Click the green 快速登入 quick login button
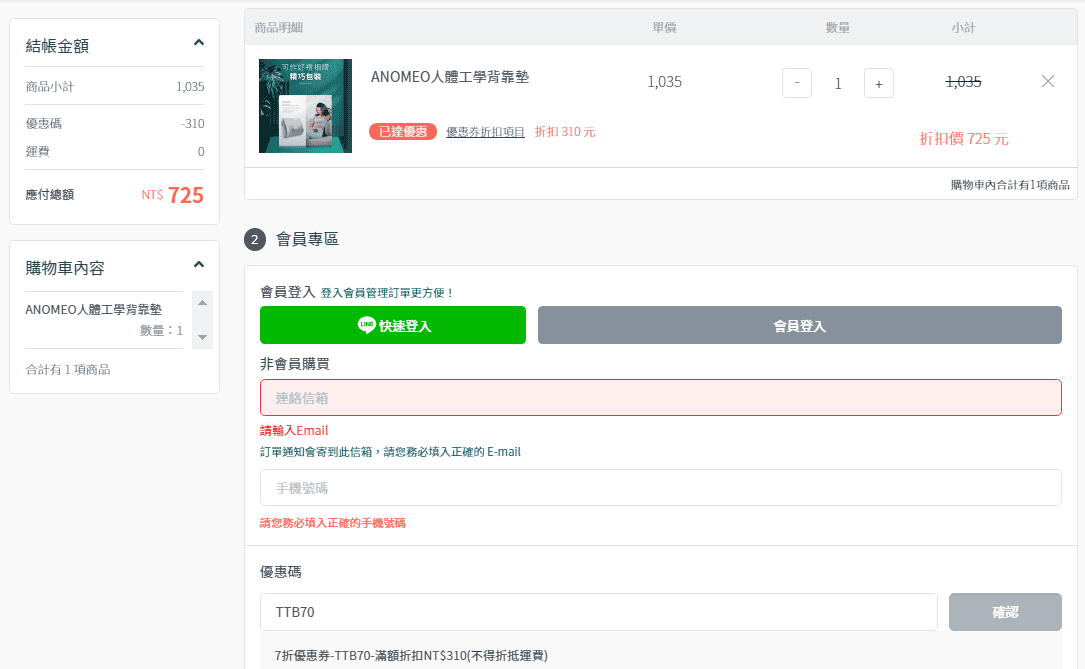The image size is (1085, 669). [392, 324]
